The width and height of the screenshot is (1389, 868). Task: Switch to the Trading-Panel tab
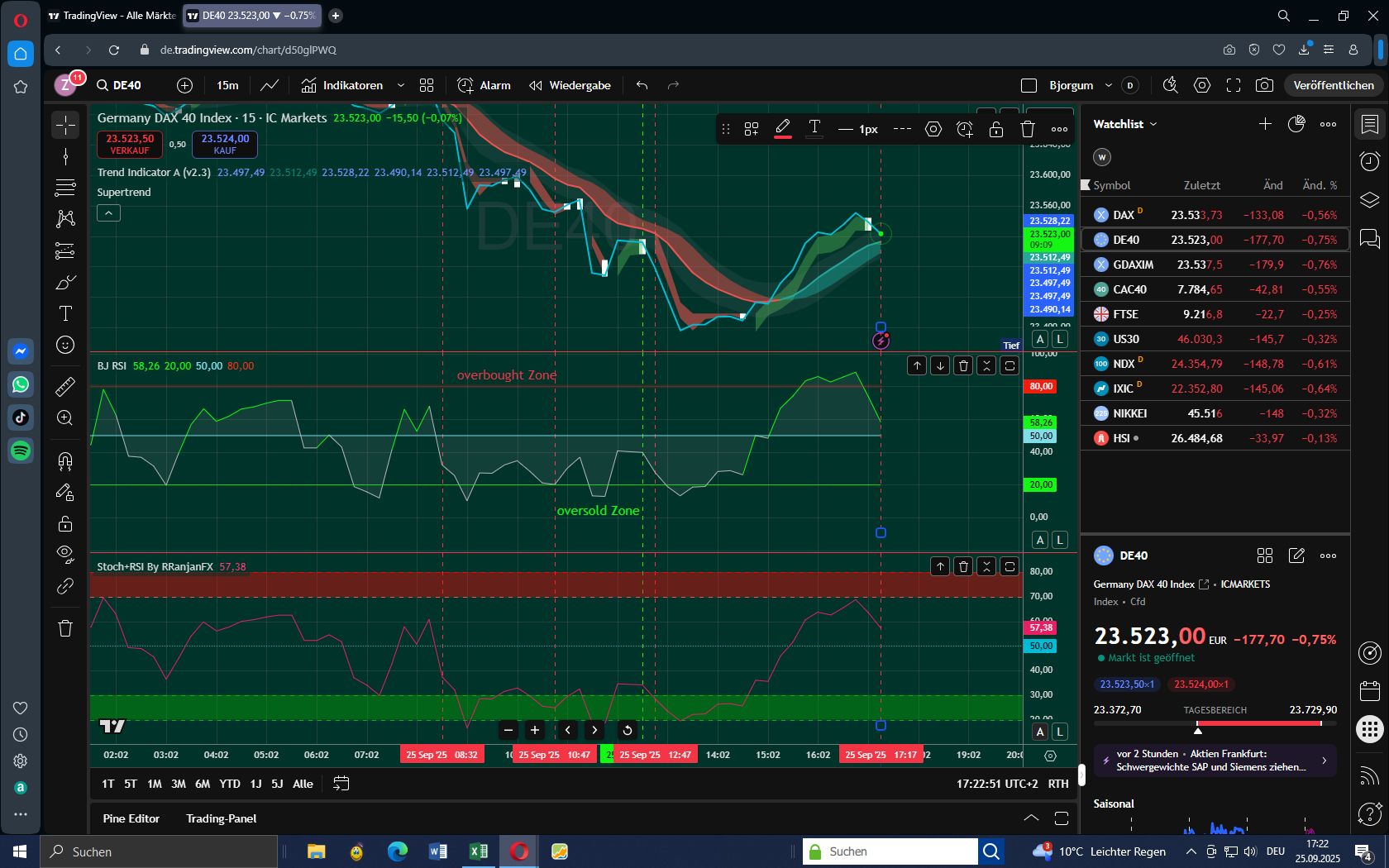(221, 818)
